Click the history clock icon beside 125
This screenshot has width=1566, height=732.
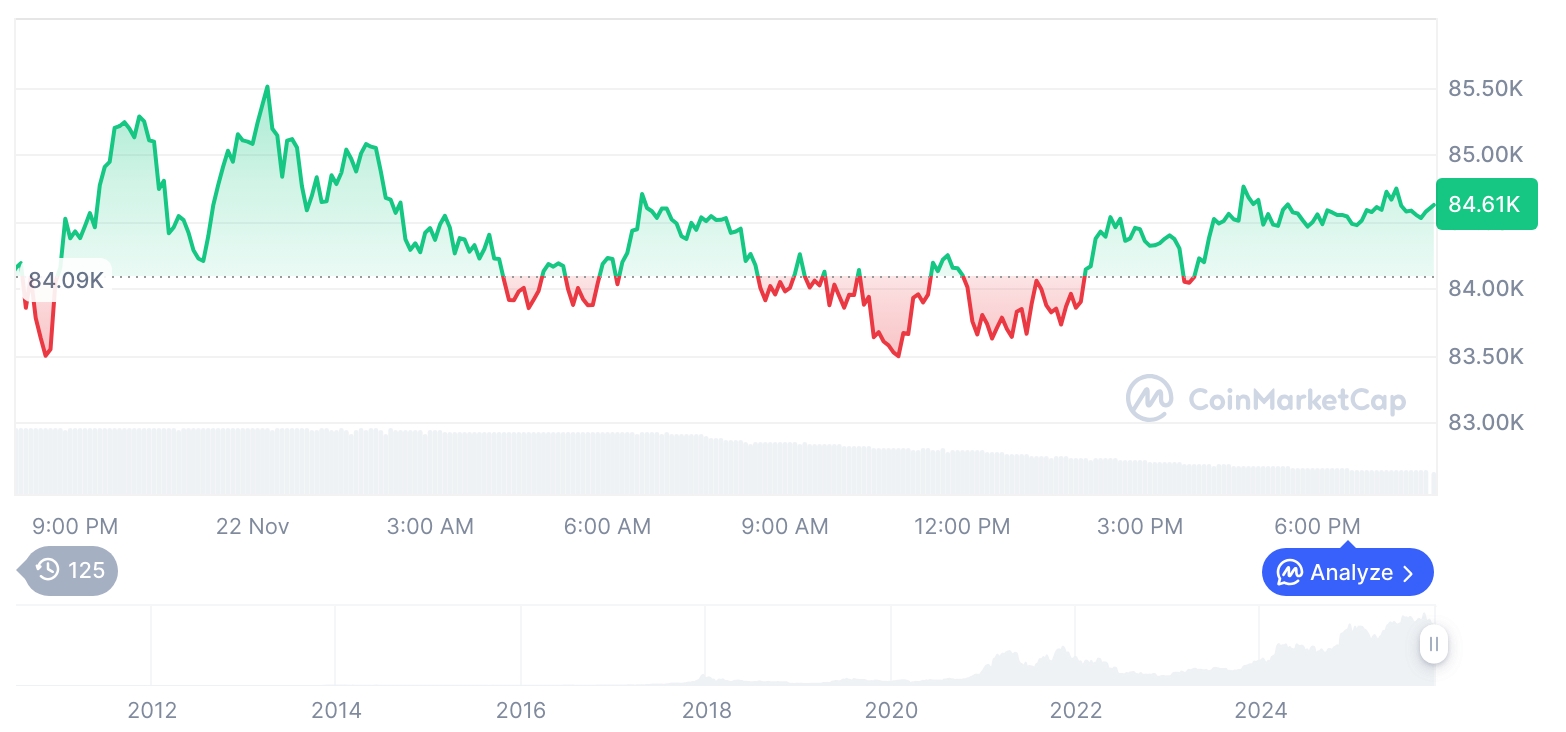(47, 571)
